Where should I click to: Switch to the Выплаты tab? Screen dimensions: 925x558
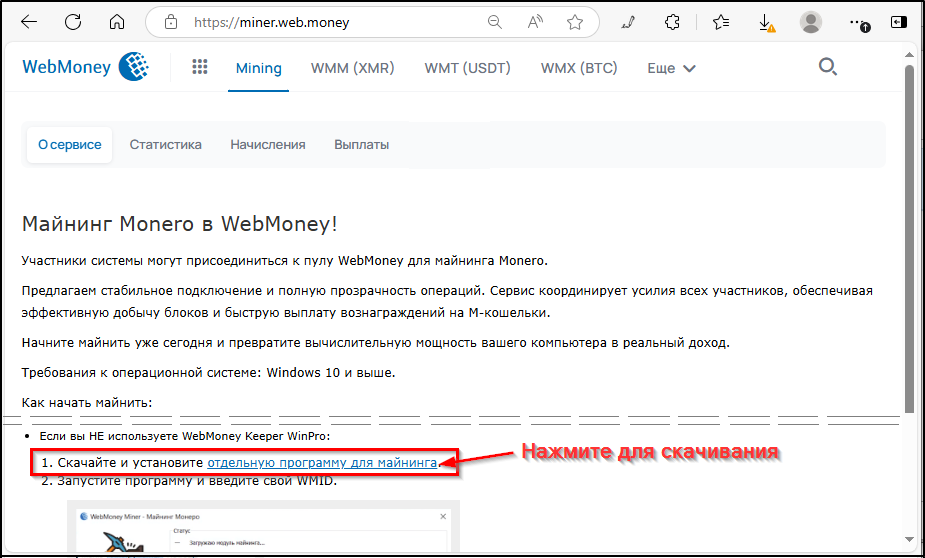click(362, 145)
